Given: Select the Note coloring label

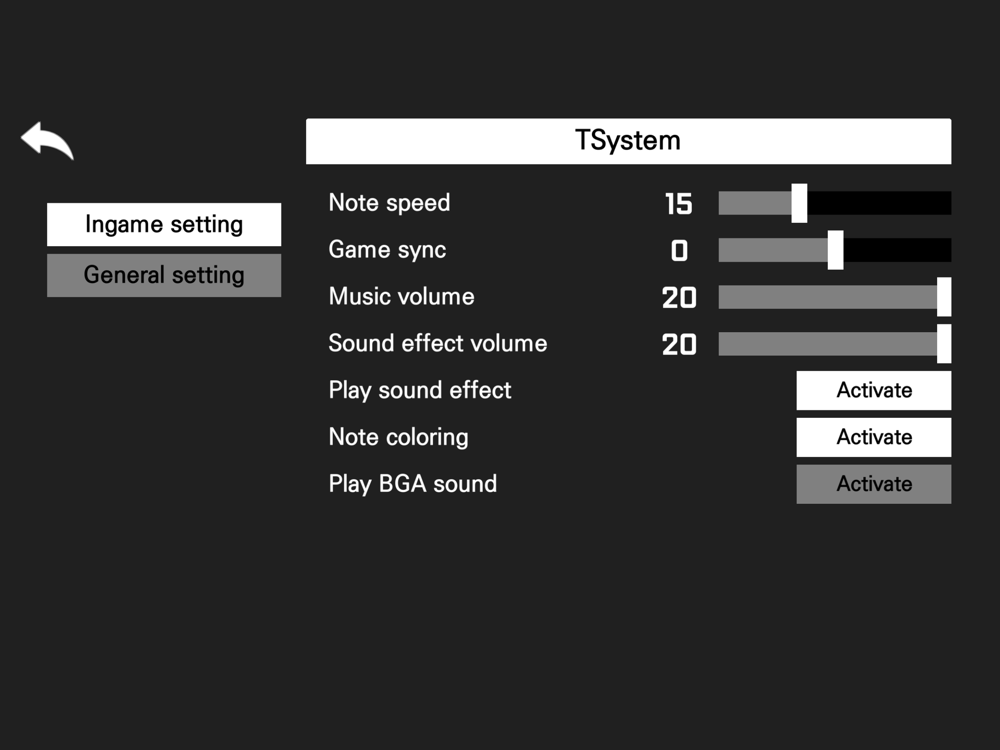Looking at the screenshot, I should 398,437.
